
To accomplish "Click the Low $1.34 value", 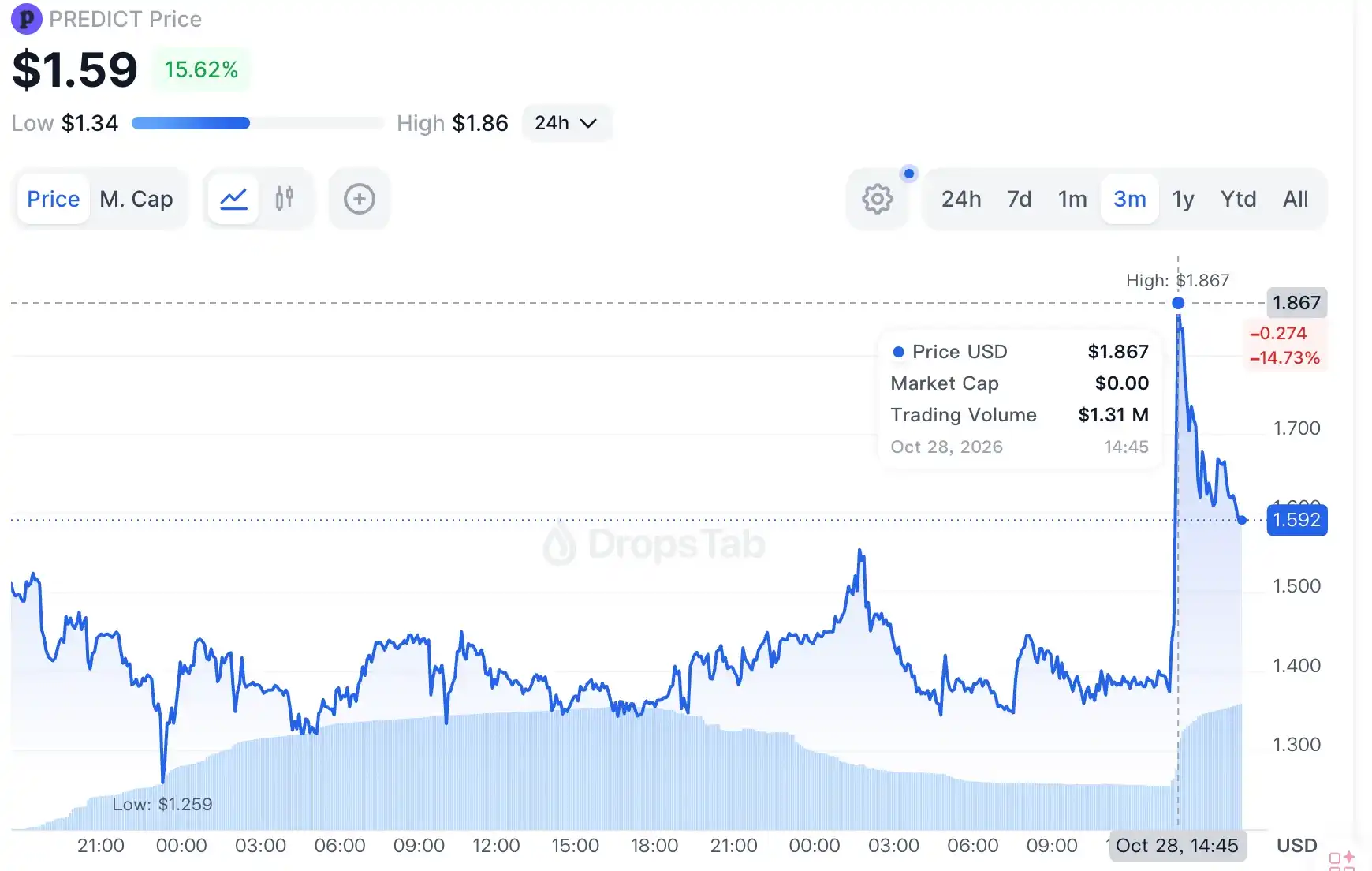I will coord(90,123).
